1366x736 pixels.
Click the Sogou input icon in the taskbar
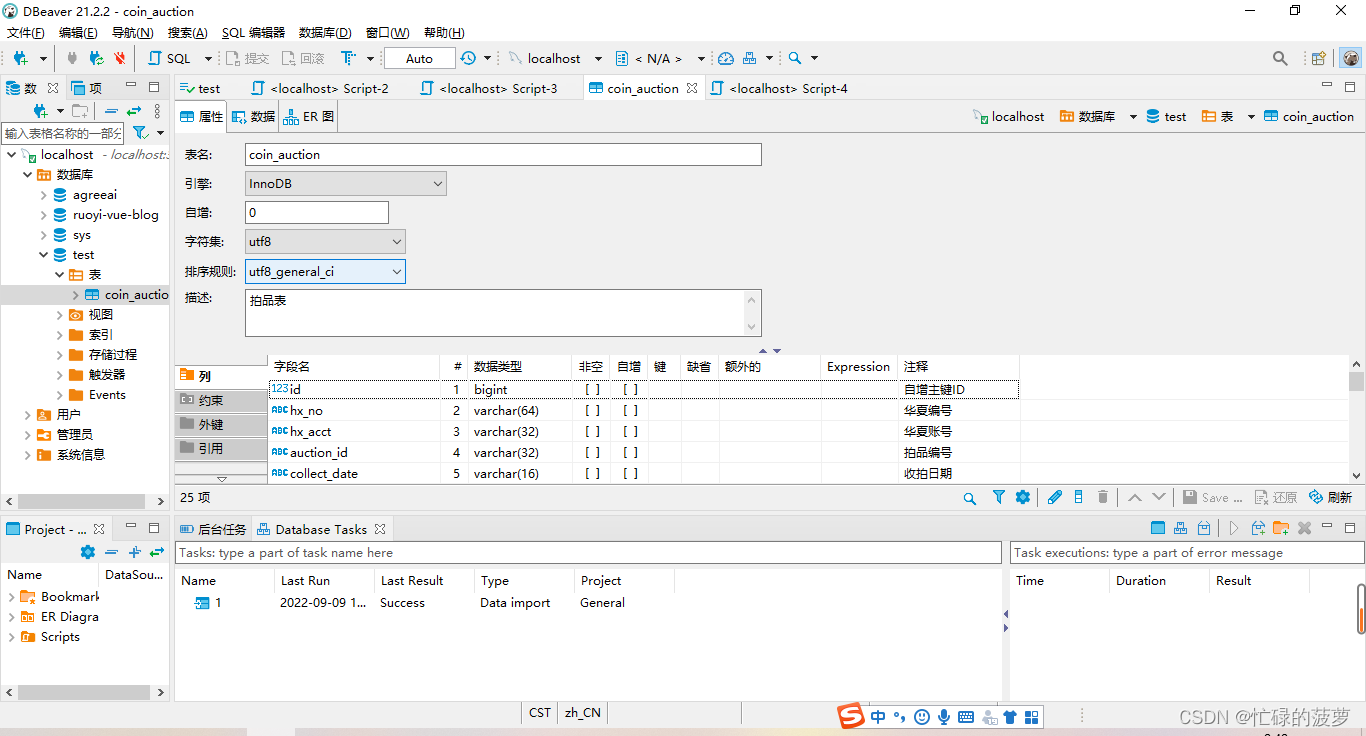coord(851,716)
